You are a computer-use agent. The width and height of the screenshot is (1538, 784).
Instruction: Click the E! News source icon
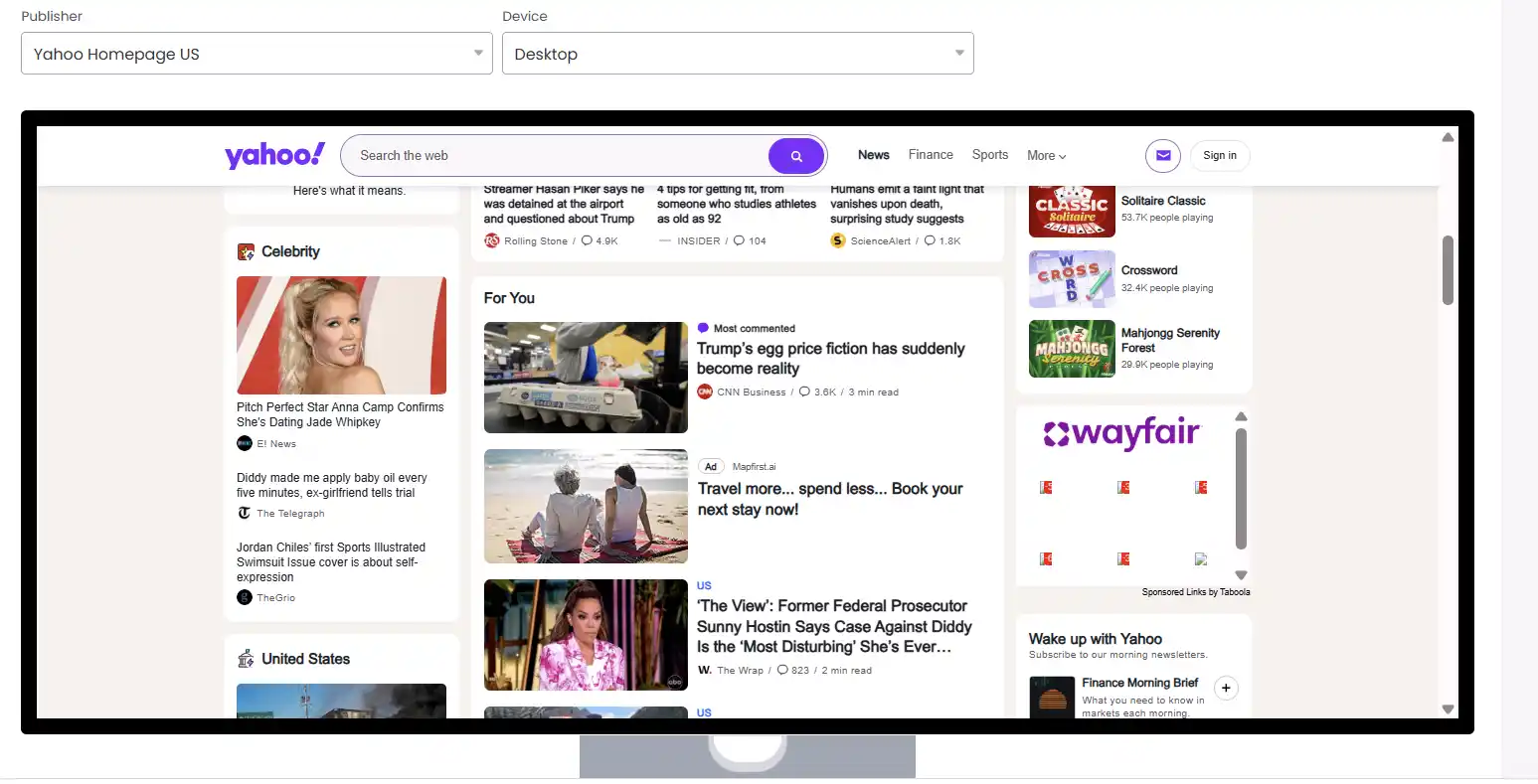[245, 443]
